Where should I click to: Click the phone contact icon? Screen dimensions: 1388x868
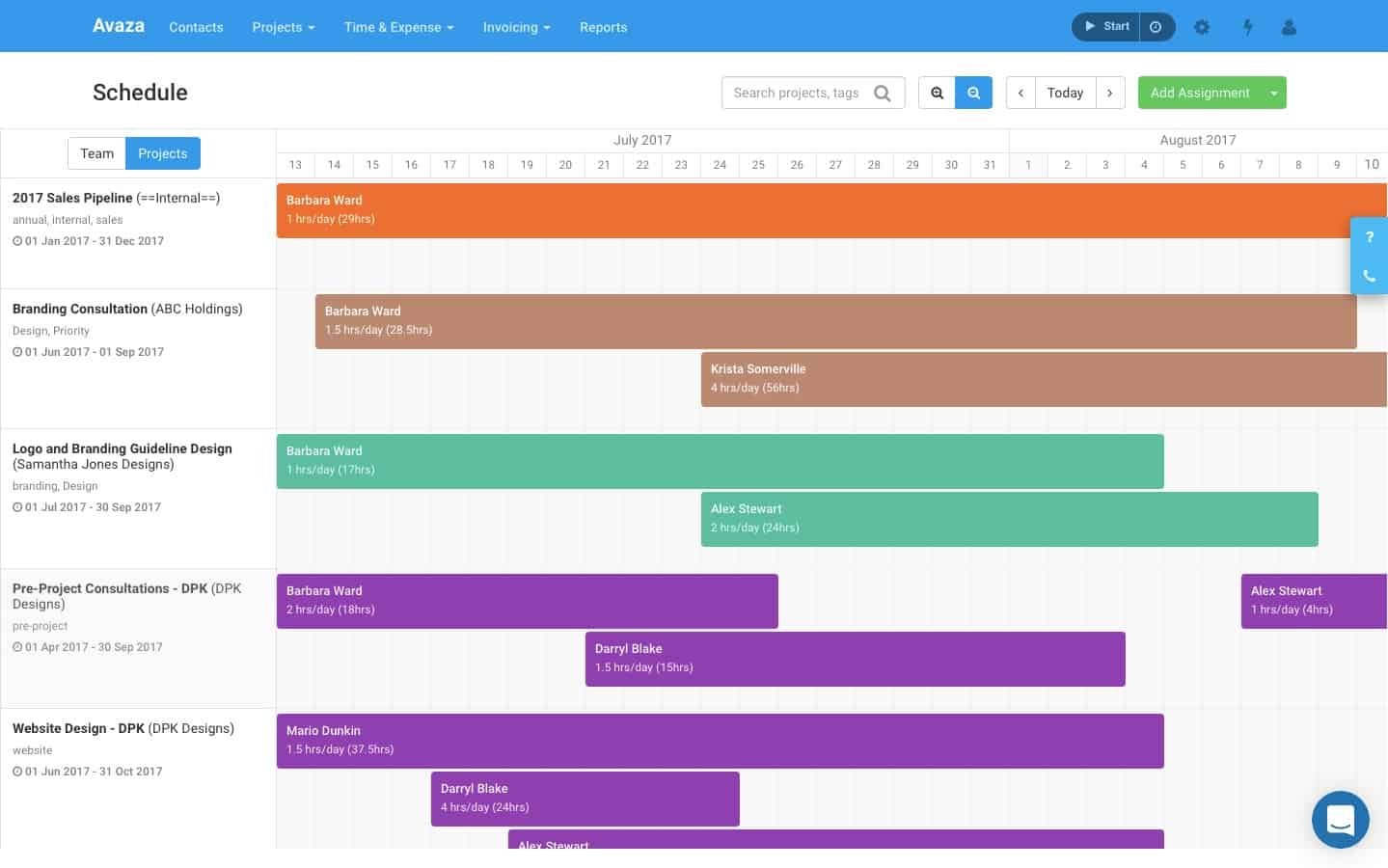coord(1369,275)
